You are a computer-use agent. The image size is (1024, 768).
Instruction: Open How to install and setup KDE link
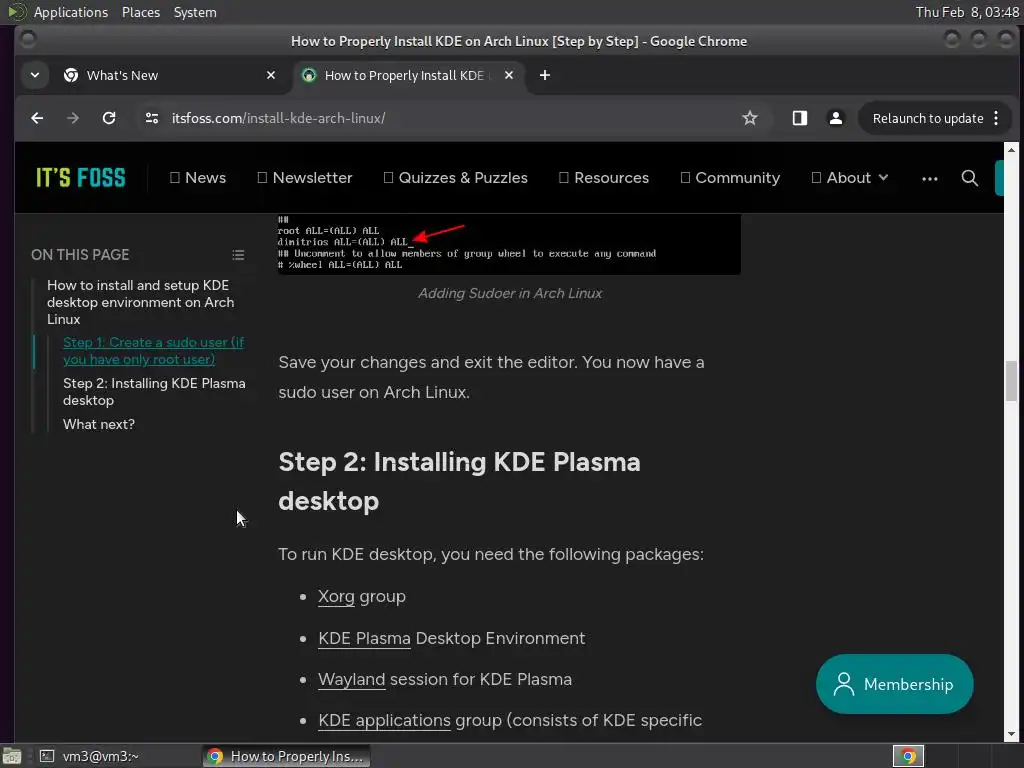[x=140, y=302]
